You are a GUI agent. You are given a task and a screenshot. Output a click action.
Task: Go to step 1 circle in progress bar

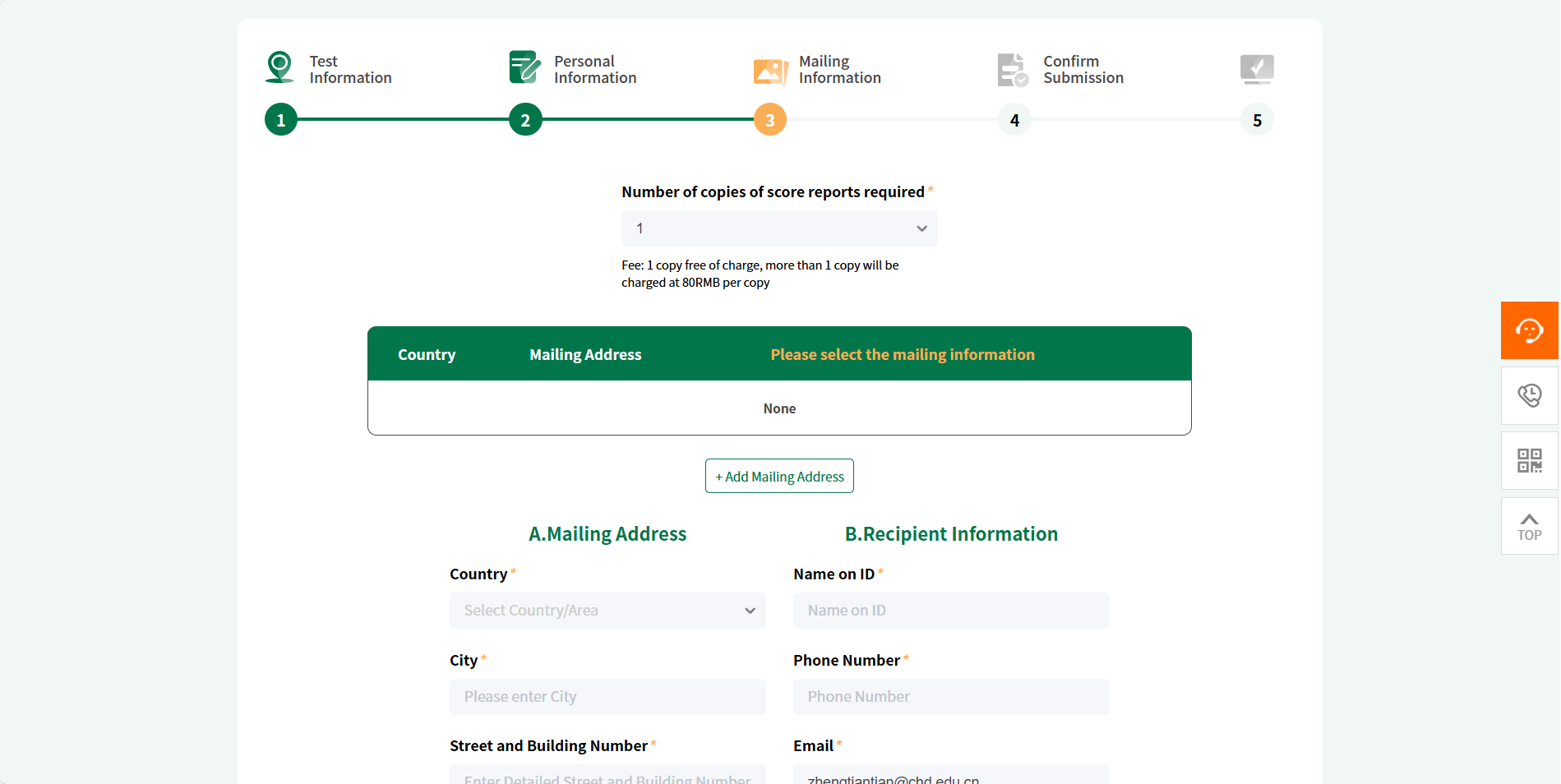tap(281, 120)
